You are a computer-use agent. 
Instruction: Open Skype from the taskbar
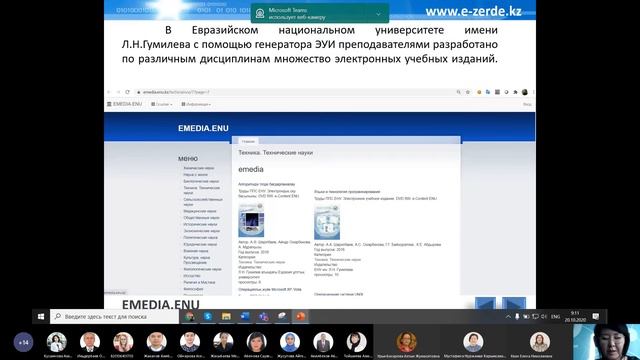208,316
